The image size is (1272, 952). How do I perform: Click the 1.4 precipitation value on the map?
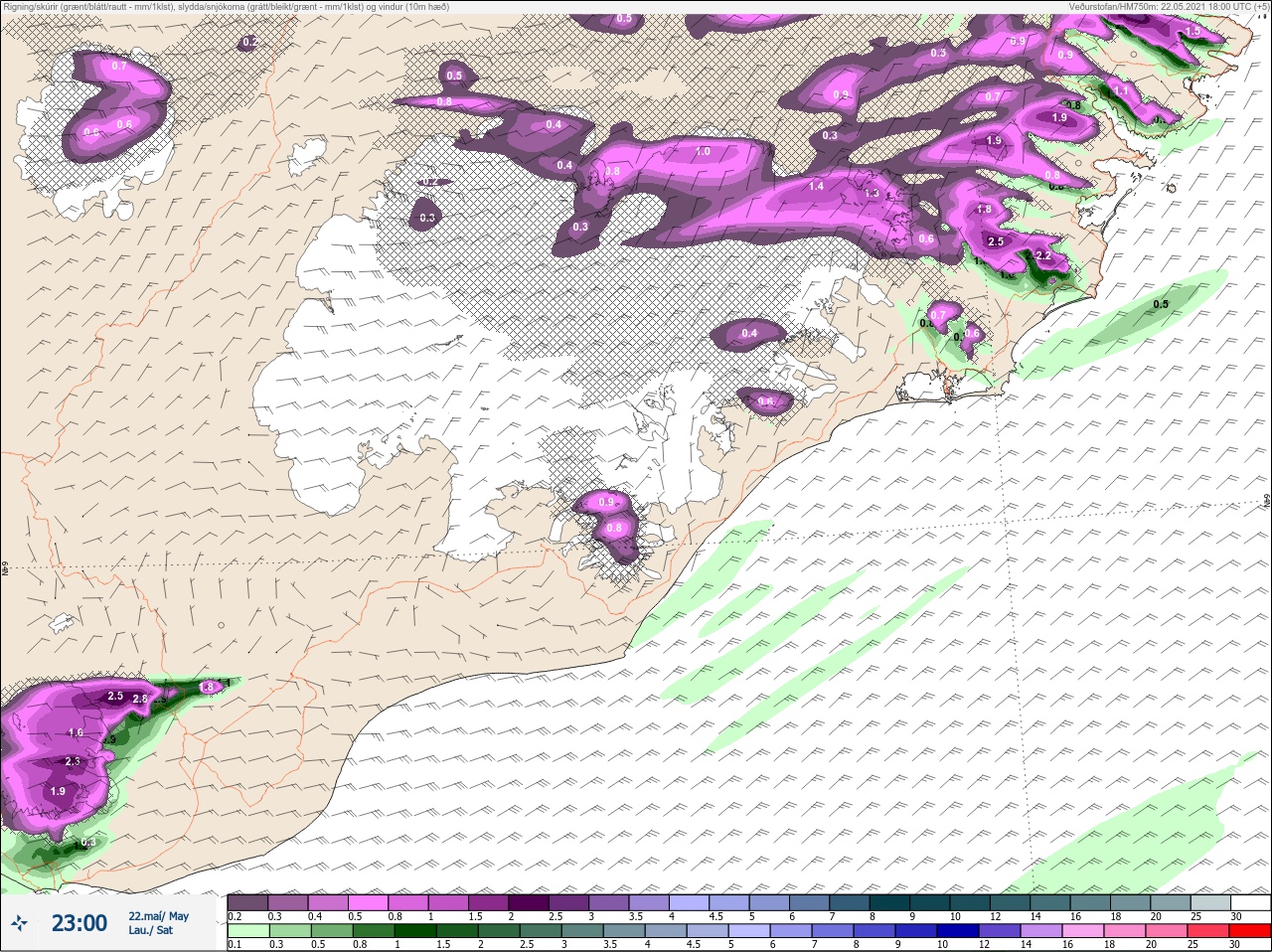click(816, 186)
